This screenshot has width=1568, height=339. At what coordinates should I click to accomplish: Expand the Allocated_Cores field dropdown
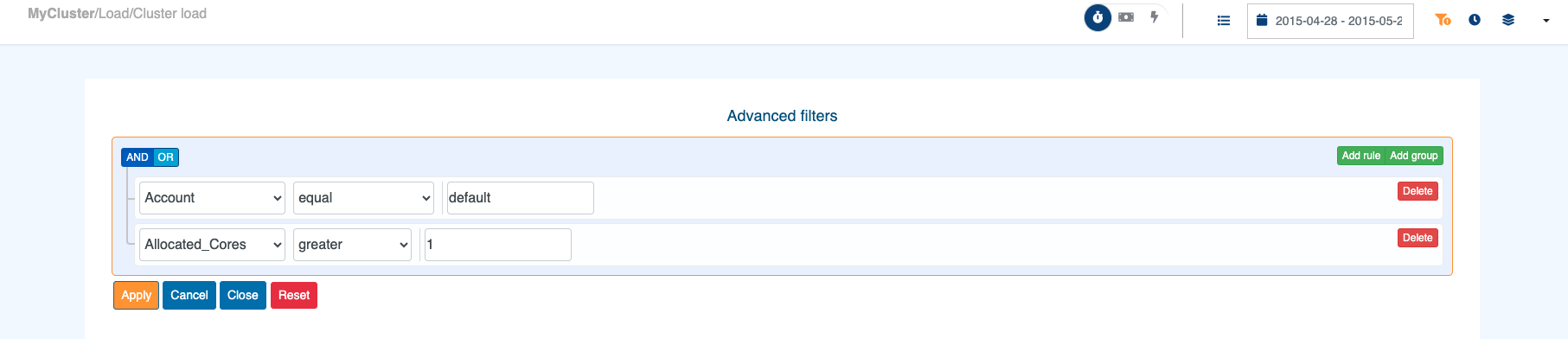tap(212, 245)
